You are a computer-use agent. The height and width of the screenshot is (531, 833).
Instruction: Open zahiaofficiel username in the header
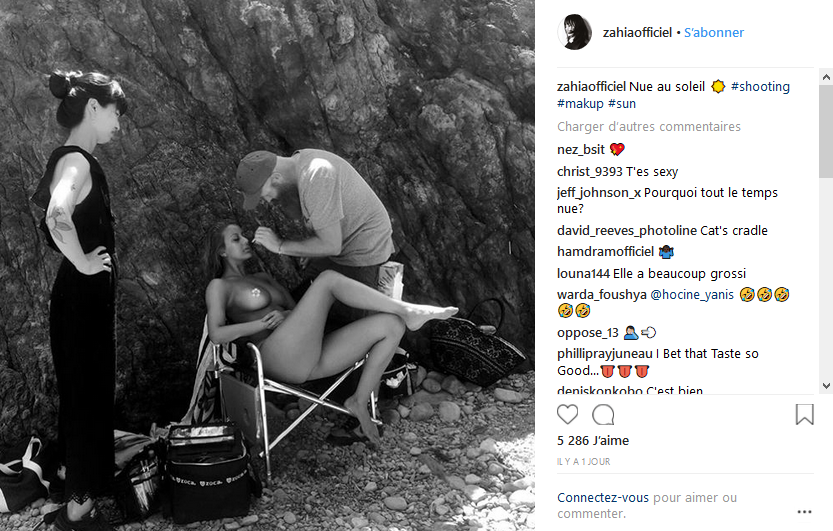click(637, 32)
